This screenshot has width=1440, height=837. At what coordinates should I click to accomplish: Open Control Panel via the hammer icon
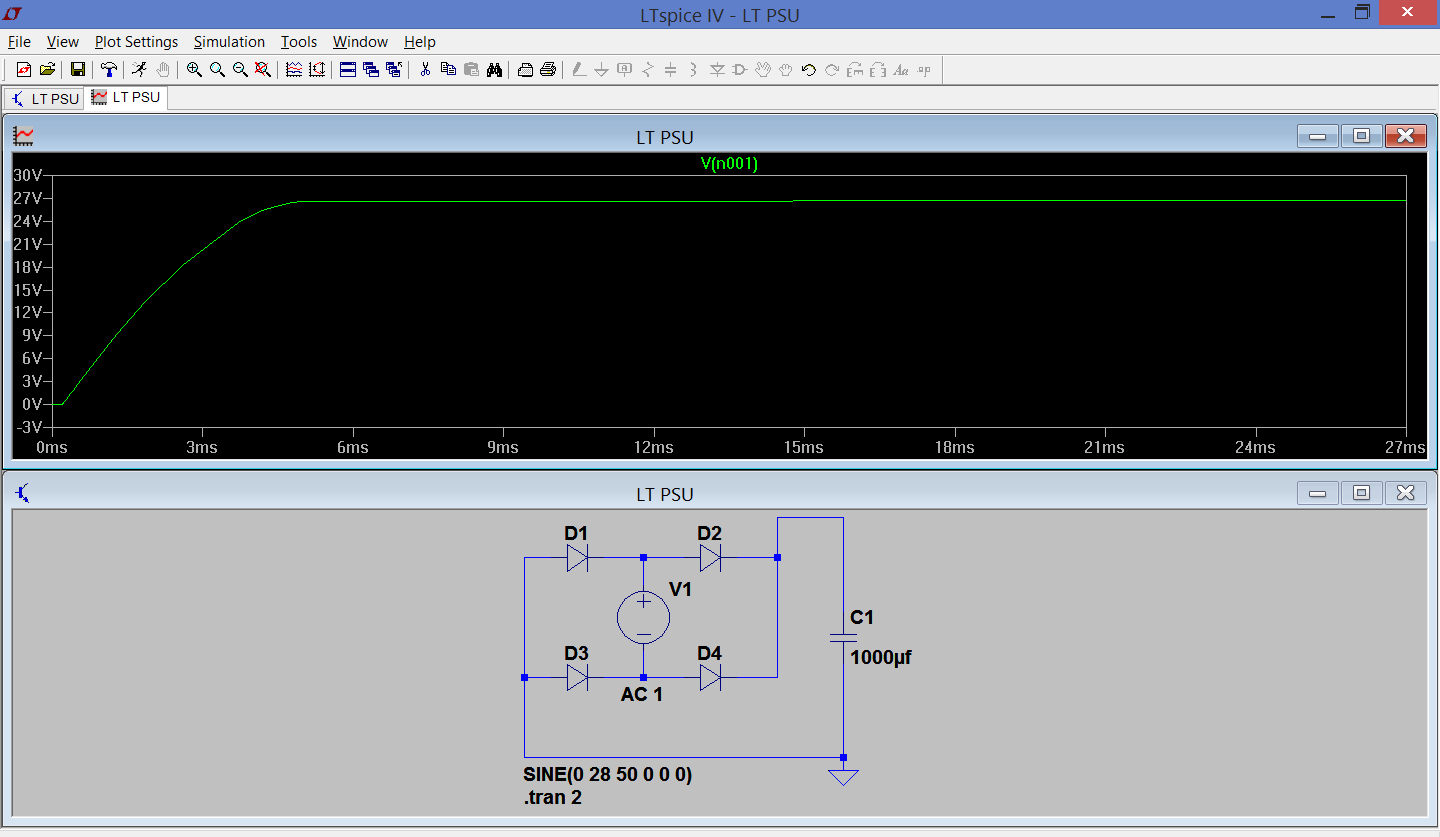click(108, 70)
